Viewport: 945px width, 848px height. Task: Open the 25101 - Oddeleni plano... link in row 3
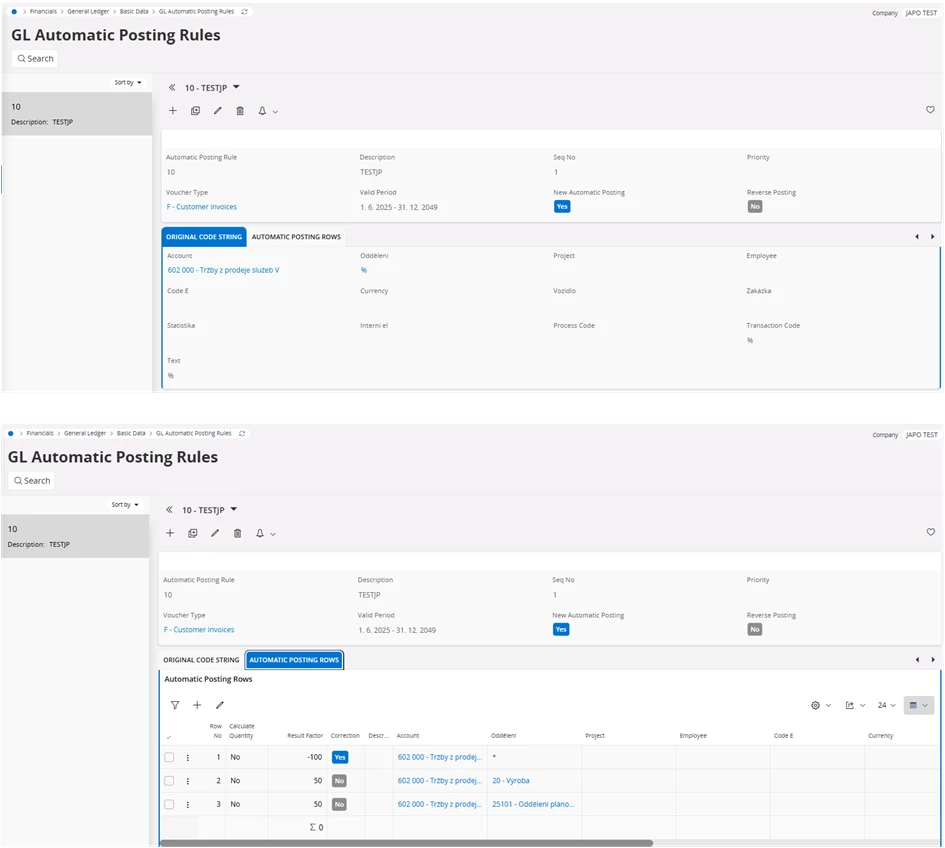click(533, 804)
